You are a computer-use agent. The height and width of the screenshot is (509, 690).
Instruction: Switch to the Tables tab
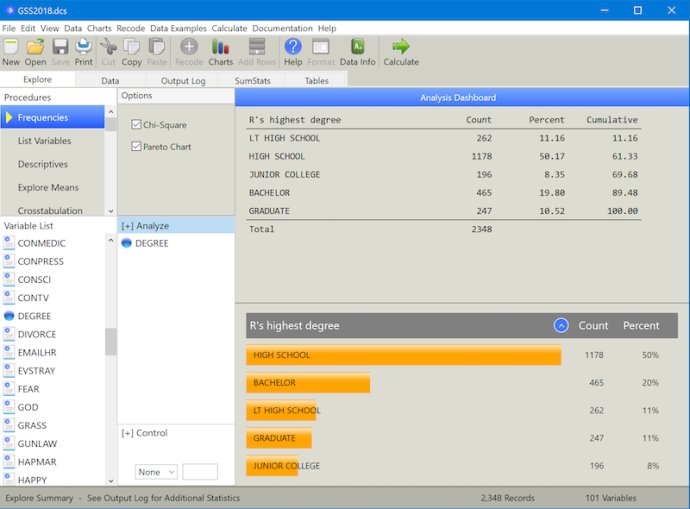pos(317,81)
